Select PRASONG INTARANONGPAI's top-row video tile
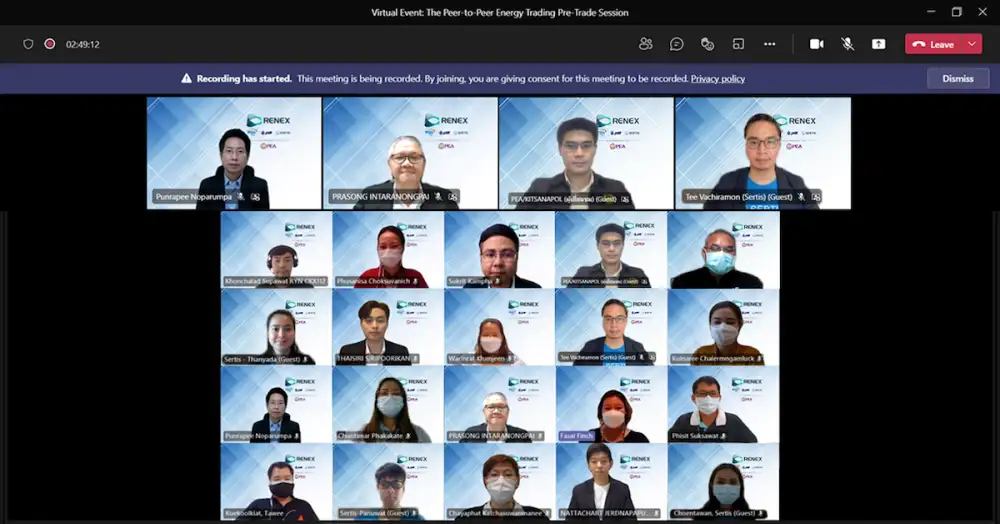This screenshot has width=1000, height=524. click(410, 152)
